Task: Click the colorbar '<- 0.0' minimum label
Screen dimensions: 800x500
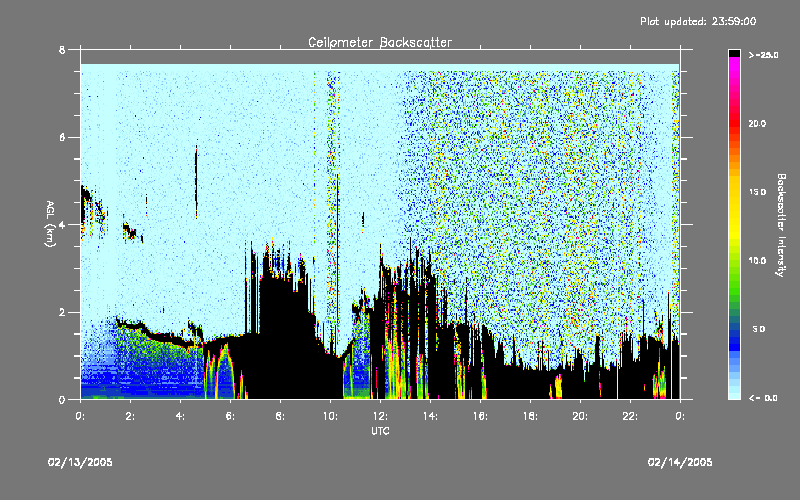Action: coord(763,398)
